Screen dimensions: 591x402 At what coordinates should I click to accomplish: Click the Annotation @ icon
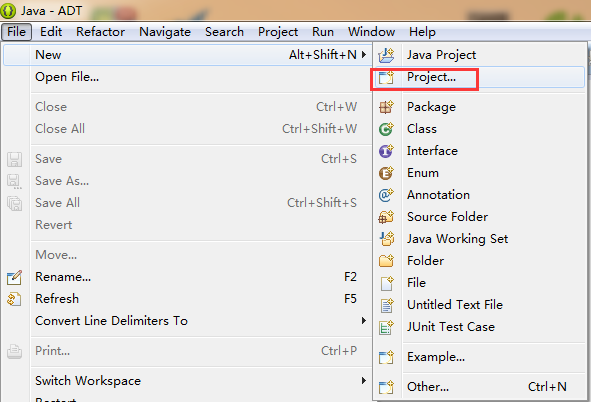(386, 195)
